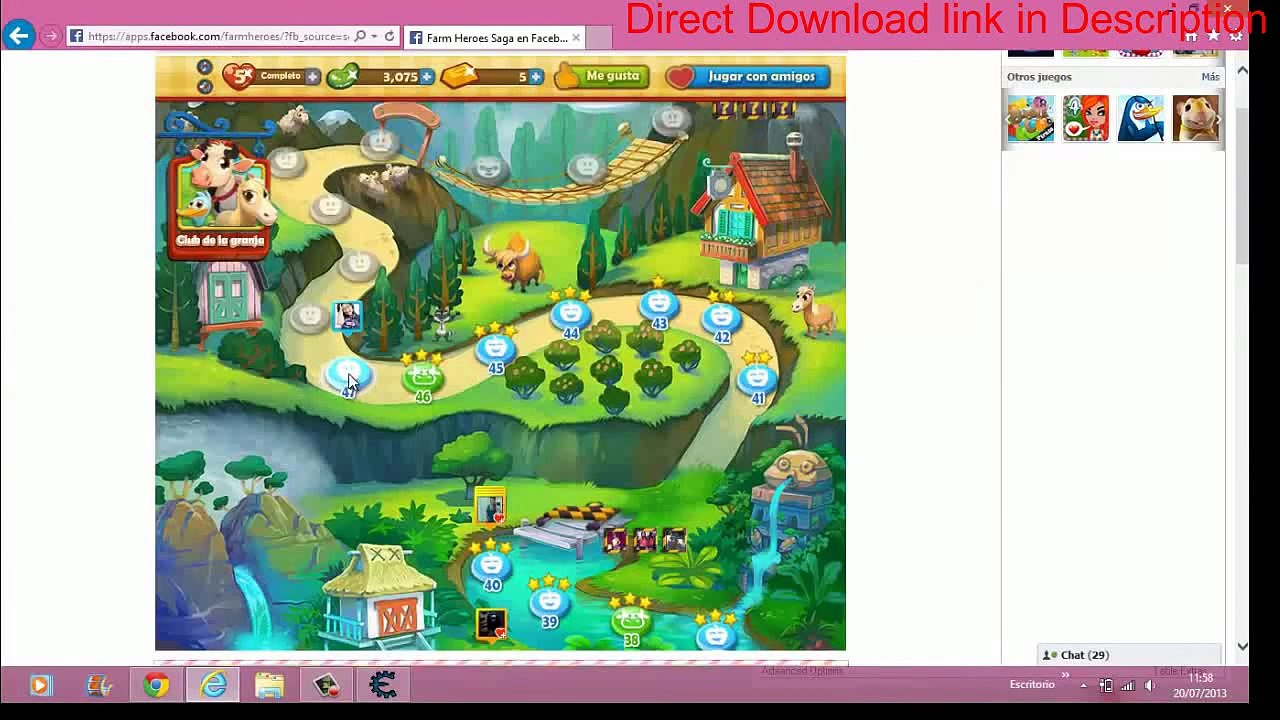This screenshot has width=1280, height=720.
Task: Click the browser forward arrow
Action: 50,37
